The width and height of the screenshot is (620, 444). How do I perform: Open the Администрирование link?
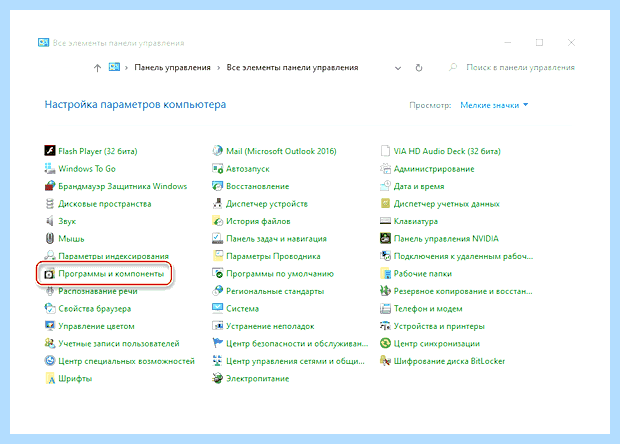click(x=434, y=169)
